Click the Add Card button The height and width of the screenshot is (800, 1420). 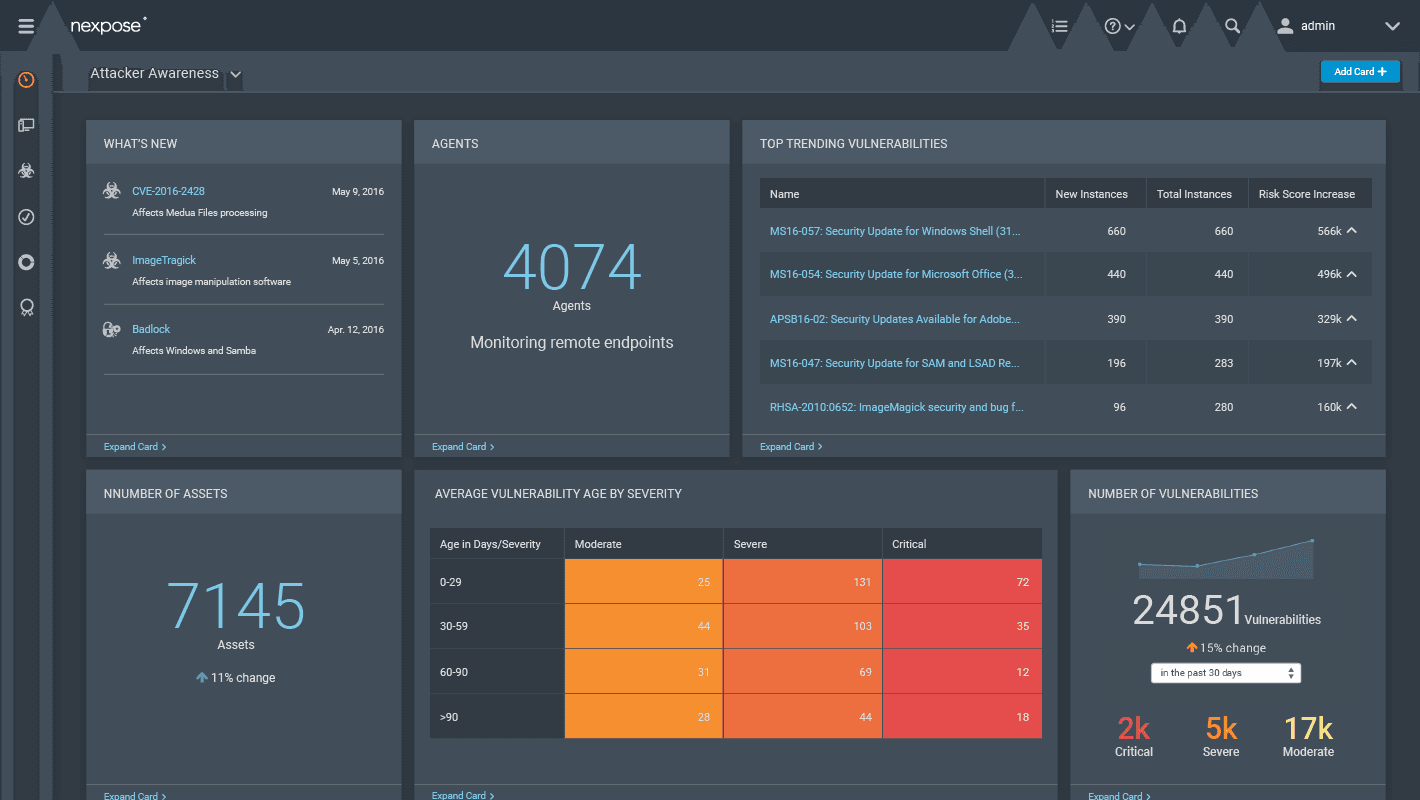(1360, 71)
